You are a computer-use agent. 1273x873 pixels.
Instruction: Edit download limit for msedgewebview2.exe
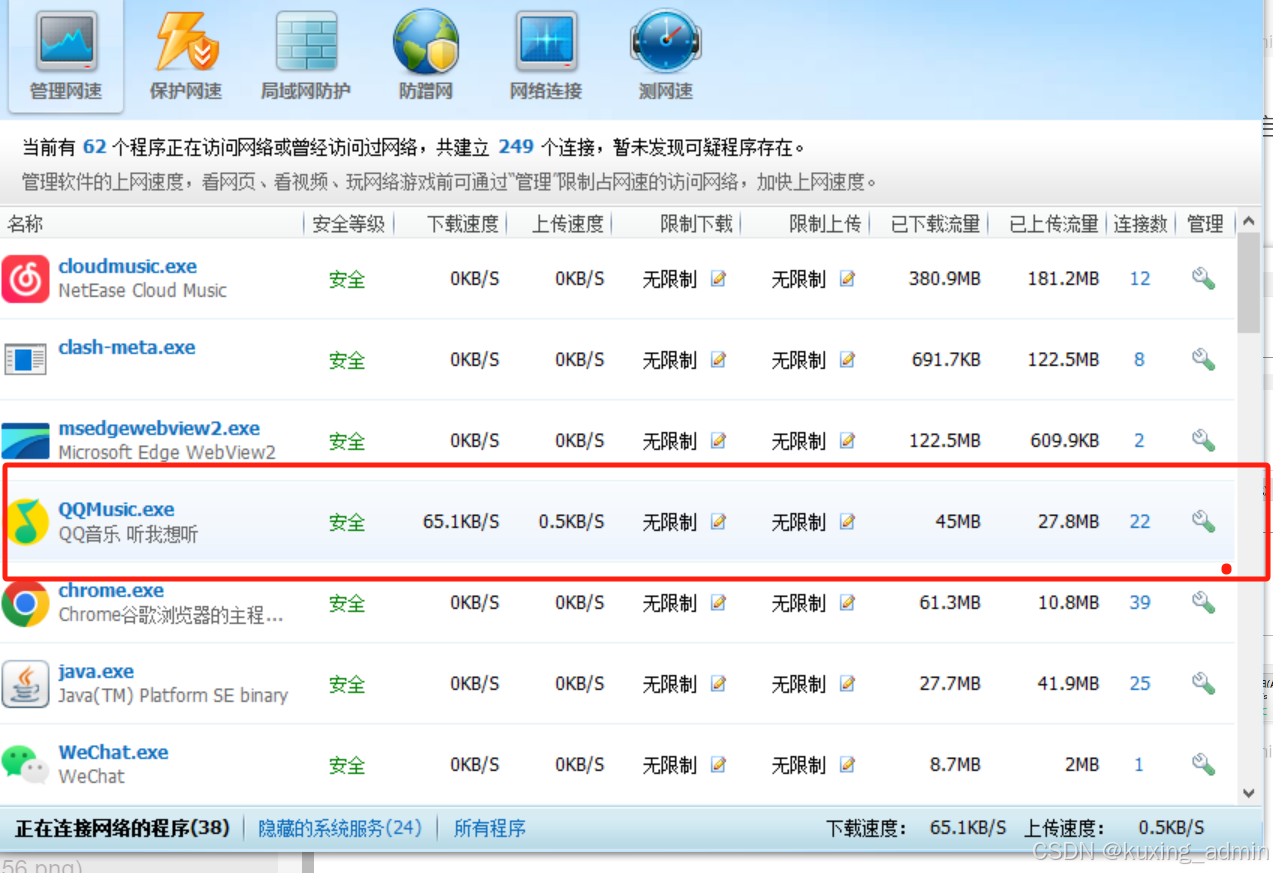[x=718, y=440]
